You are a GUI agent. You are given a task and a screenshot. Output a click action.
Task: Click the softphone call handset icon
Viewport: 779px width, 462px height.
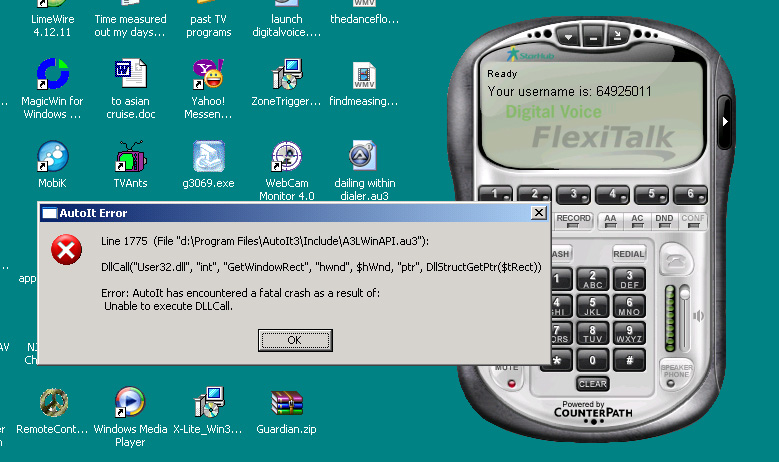coord(676,259)
